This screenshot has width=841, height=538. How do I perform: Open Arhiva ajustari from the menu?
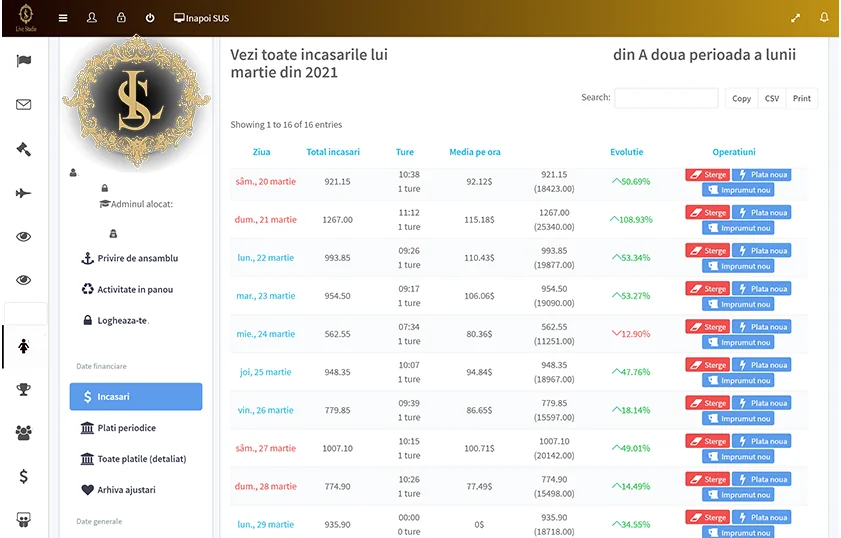(126, 490)
